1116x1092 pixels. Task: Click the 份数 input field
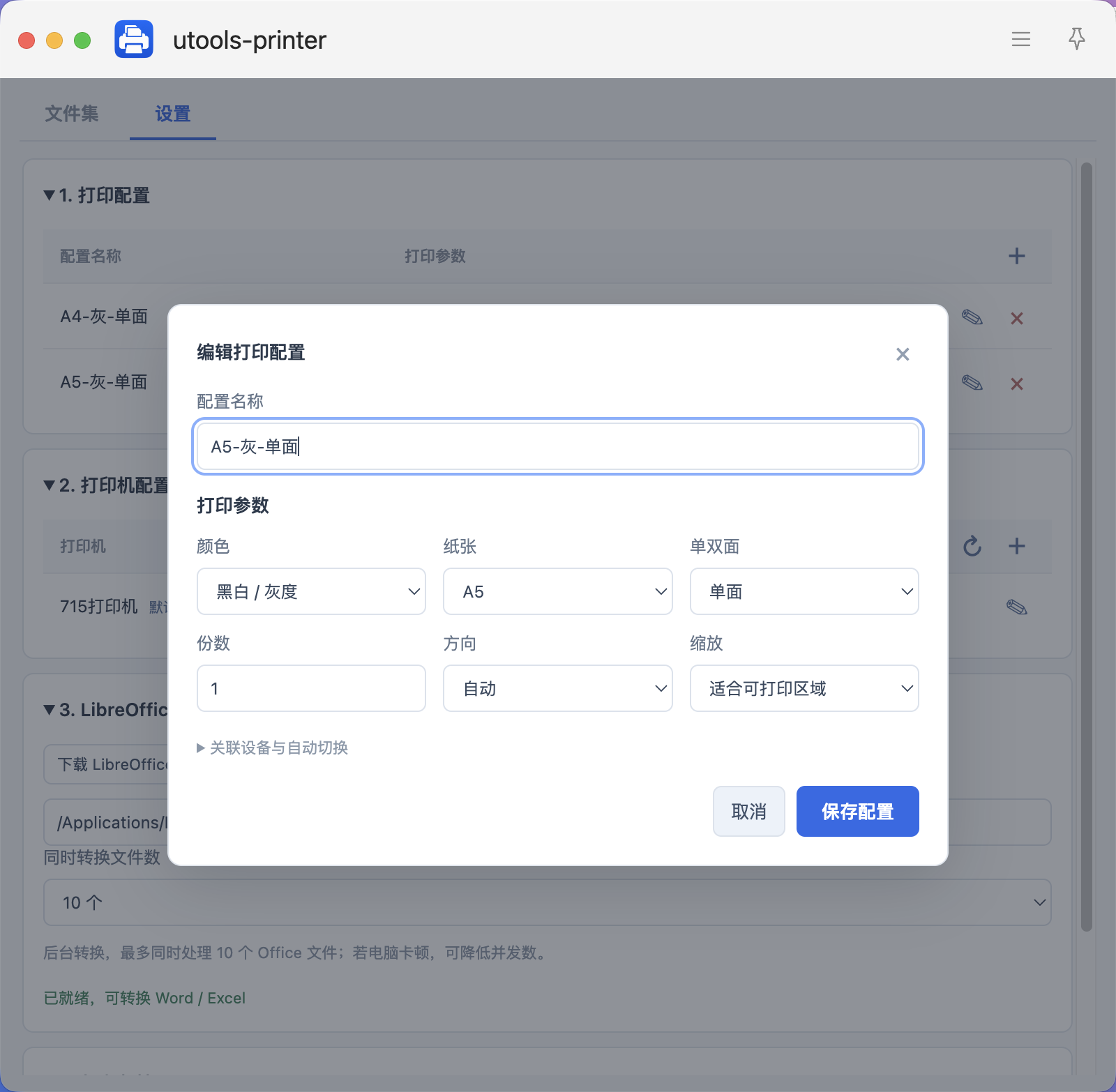point(311,688)
